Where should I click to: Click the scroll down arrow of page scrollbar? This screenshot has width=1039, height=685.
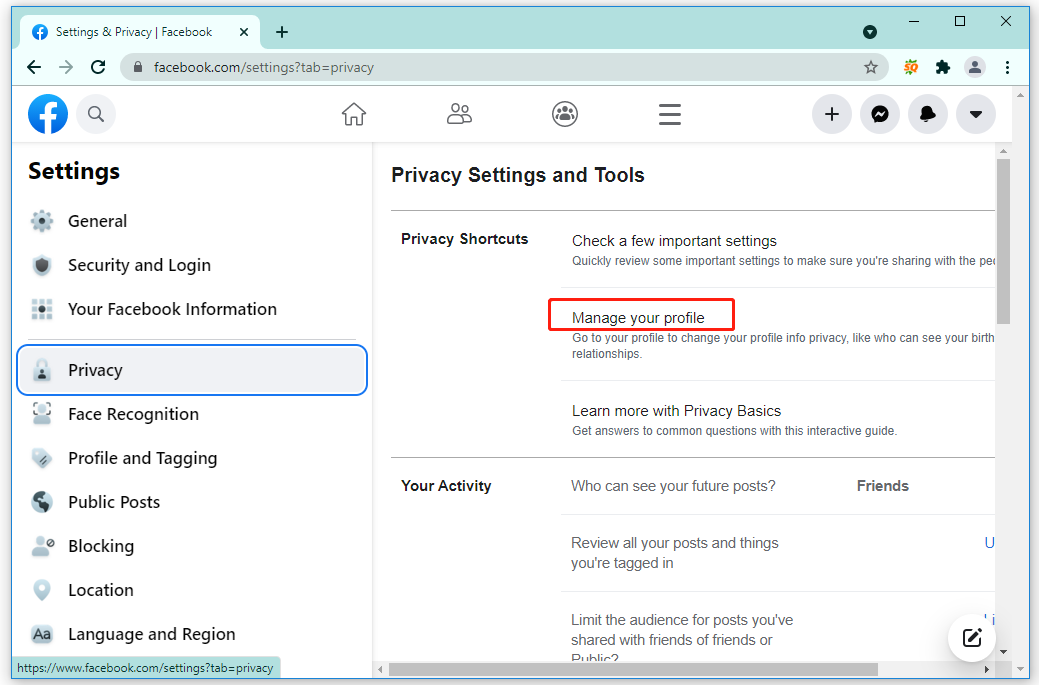pyautogui.click(x=1003, y=652)
